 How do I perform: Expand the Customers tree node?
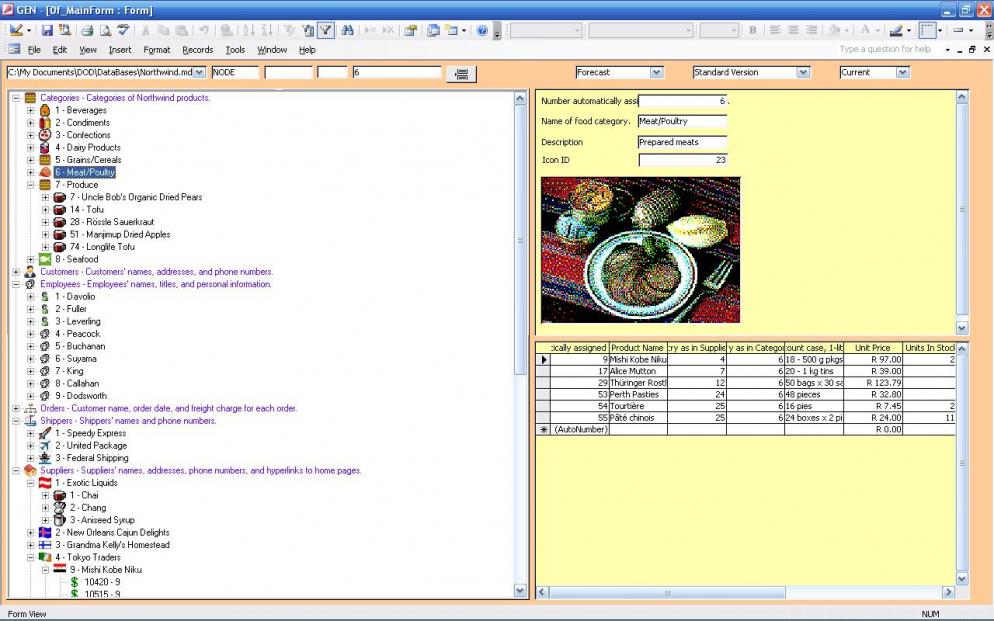click(16, 272)
